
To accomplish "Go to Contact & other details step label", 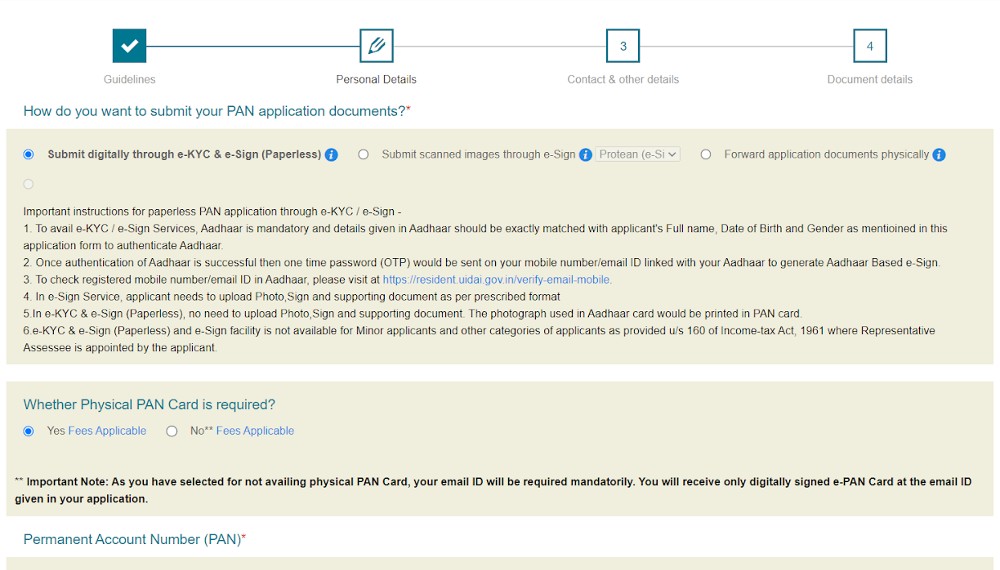I will coord(623,79).
